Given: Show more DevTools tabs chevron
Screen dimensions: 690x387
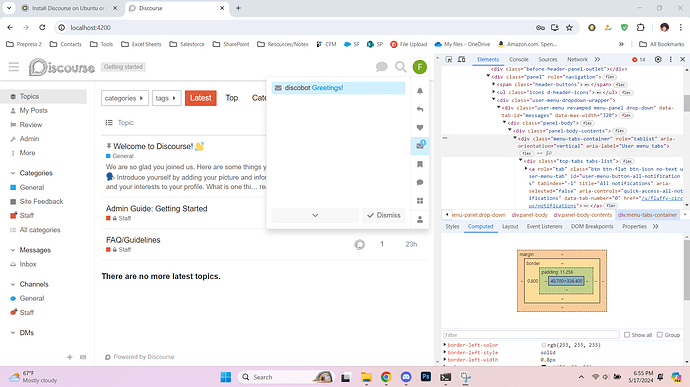Looking at the screenshot, I should 597,59.
